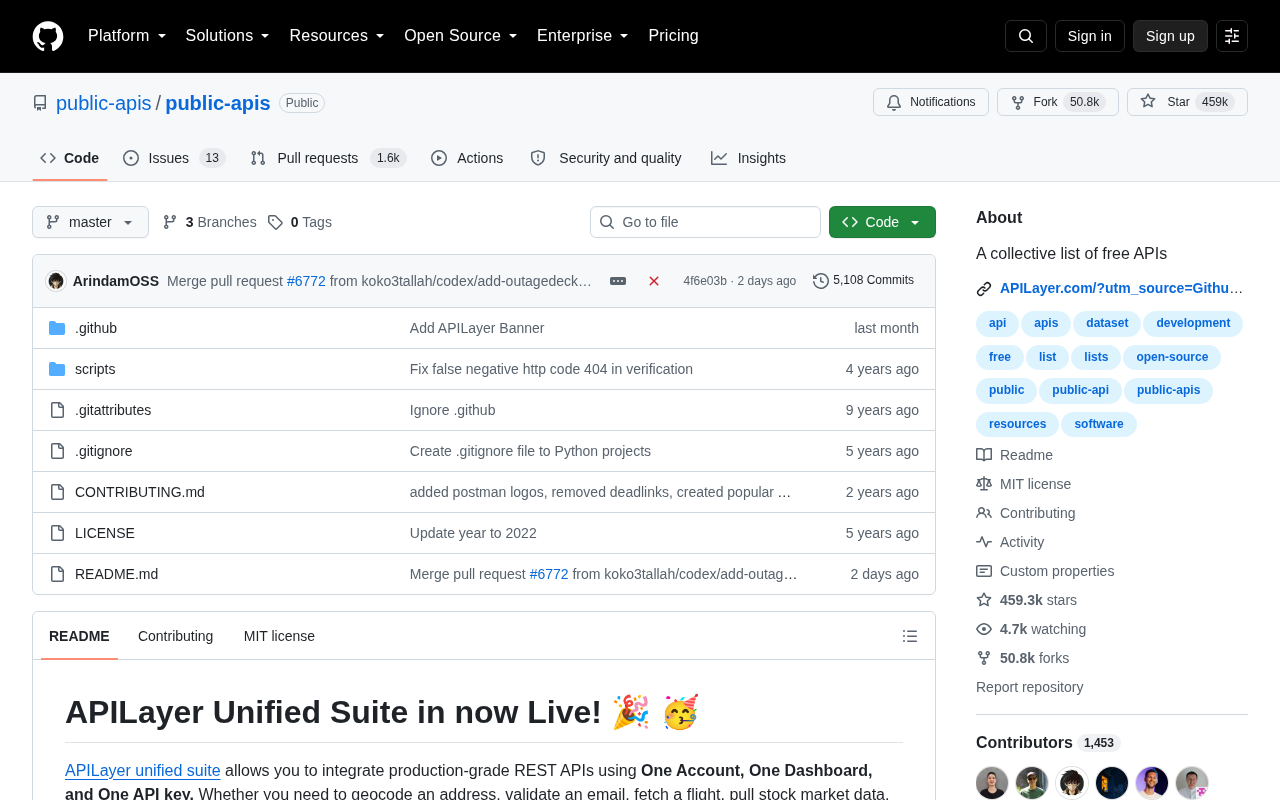The image size is (1280, 800).
Task: Click the LICENSE file icon
Action: click(x=57, y=533)
